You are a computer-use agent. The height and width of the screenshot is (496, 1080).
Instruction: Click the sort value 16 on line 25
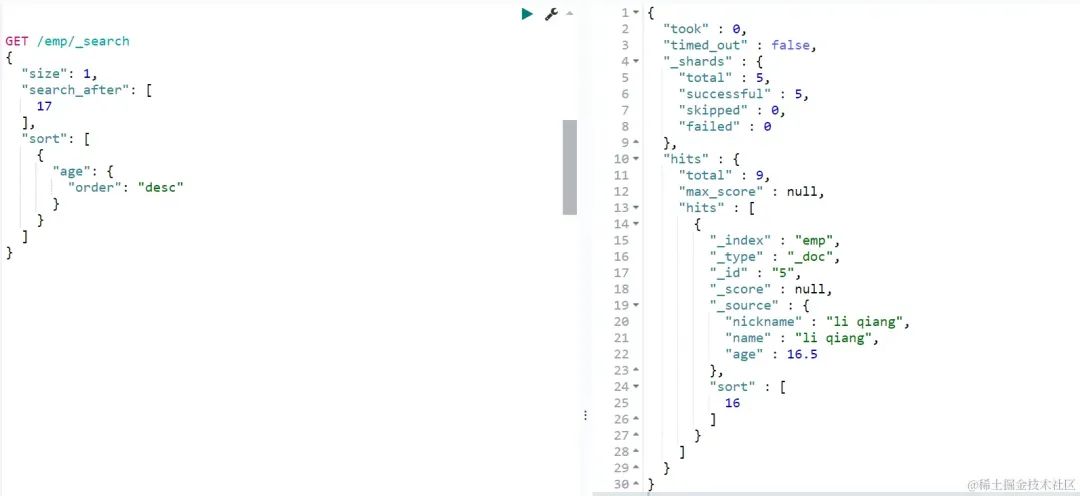coord(732,404)
